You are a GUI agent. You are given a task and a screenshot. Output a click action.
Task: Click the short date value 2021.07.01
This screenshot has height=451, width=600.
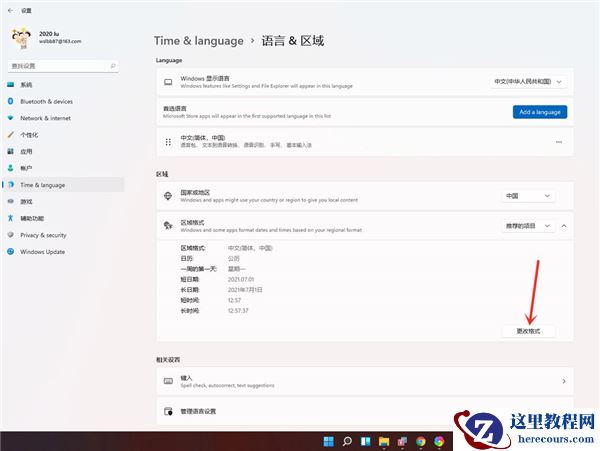(x=241, y=280)
